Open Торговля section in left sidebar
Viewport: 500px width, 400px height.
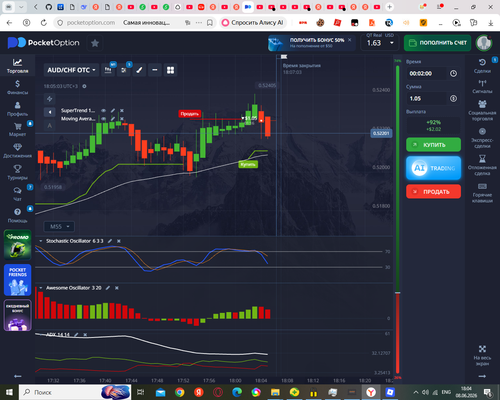tap(17, 66)
